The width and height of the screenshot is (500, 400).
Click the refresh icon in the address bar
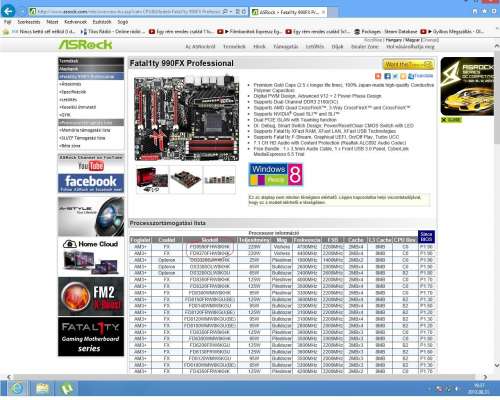click(x=244, y=12)
